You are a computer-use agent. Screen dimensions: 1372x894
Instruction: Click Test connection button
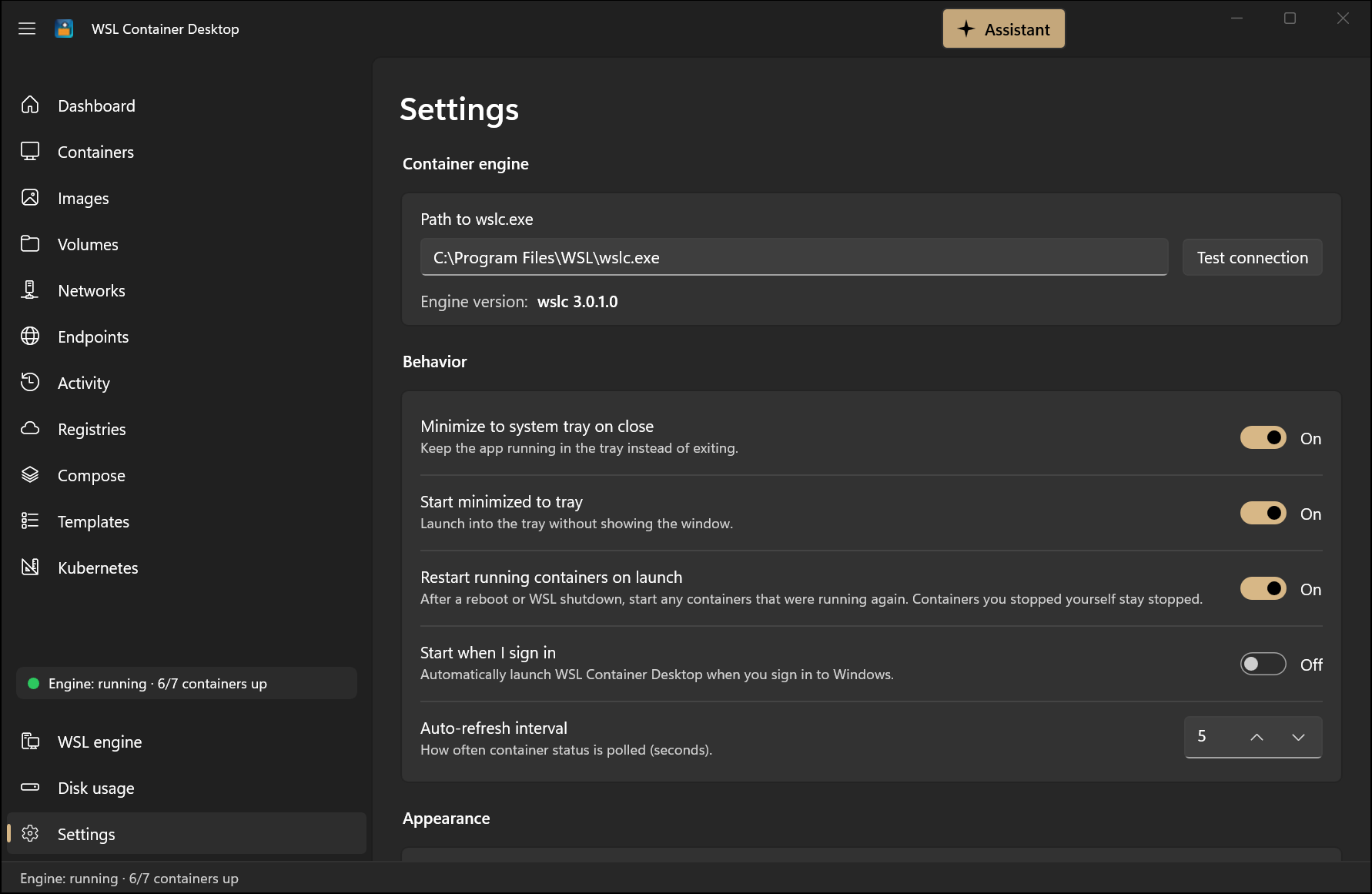(x=1252, y=257)
